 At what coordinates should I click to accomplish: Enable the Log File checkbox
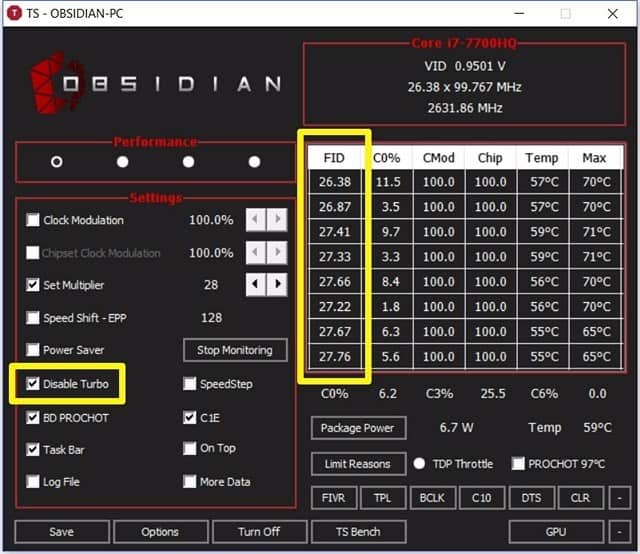pyautogui.click(x=33, y=481)
